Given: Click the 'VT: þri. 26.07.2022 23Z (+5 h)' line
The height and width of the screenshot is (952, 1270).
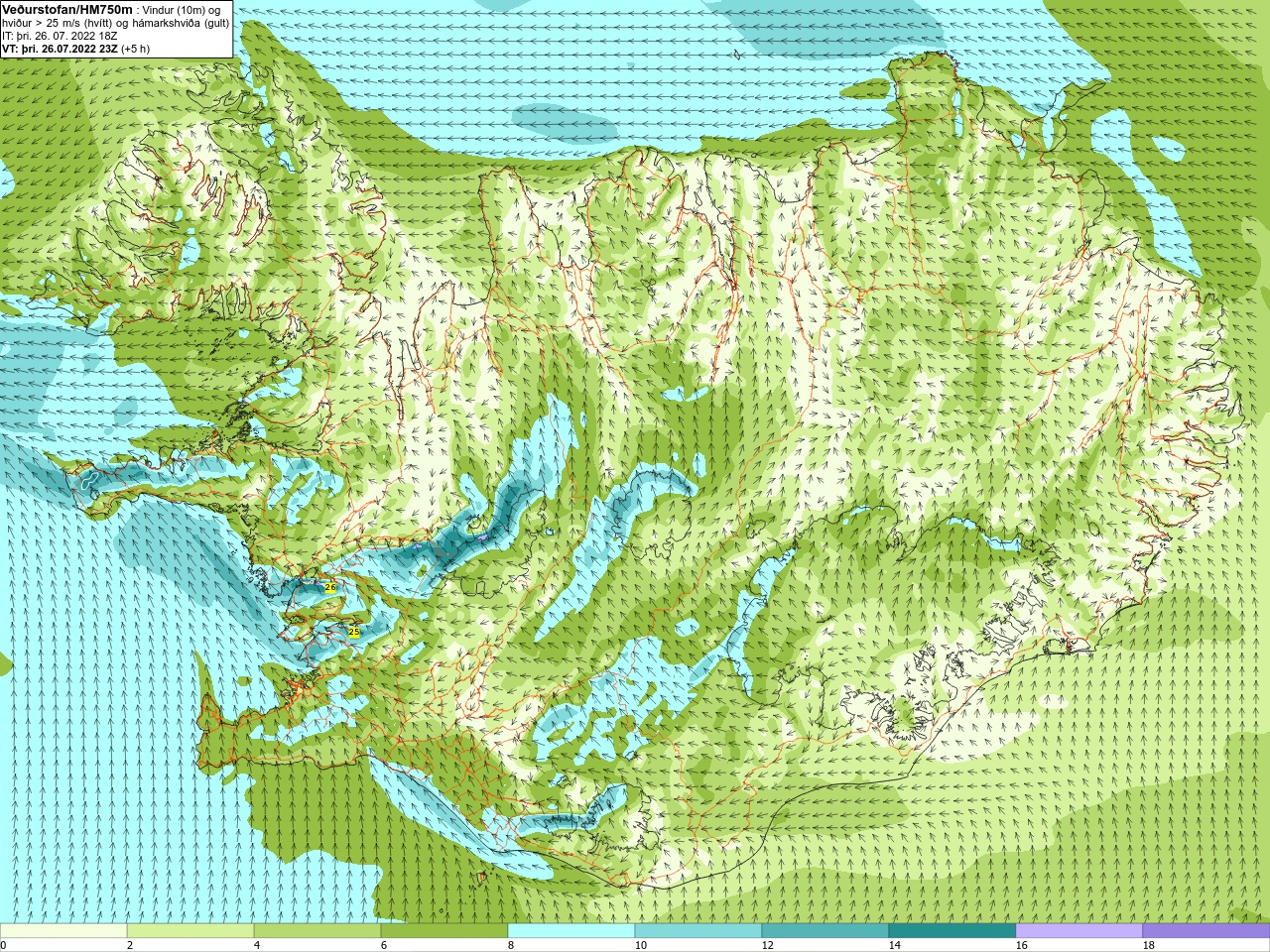Looking at the screenshot, I should point(76,49).
